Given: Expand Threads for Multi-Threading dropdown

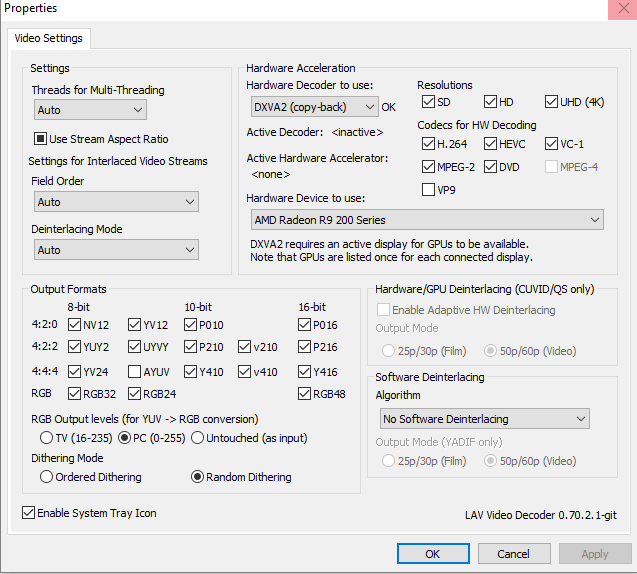Looking at the screenshot, I should (90, 110).
